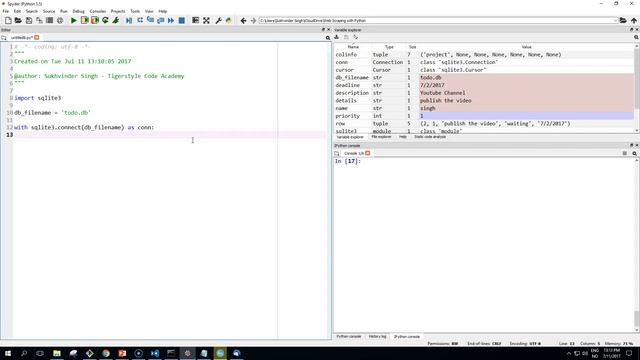640x360 pixels.
Task: Switch to the Python console tab
Action: point(349,337)
